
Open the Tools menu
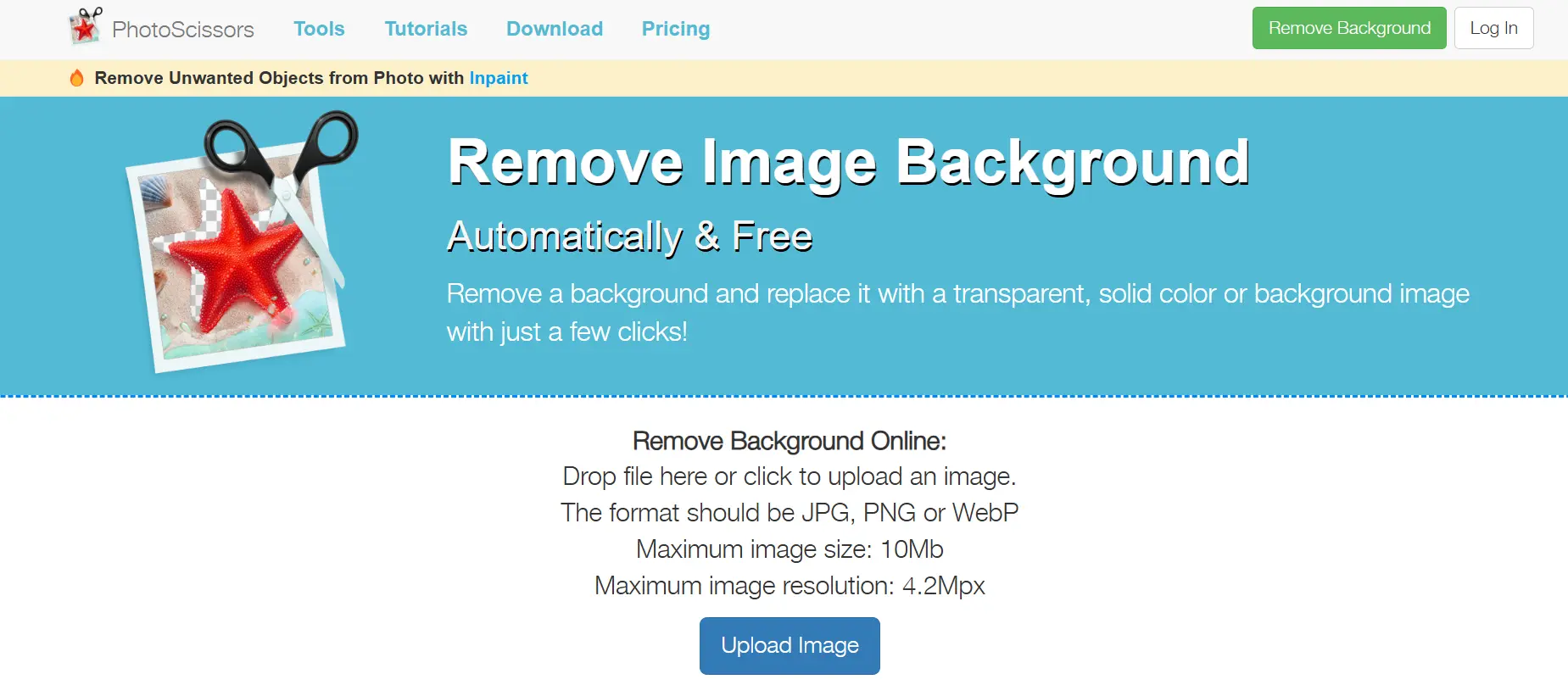(319, 29)
